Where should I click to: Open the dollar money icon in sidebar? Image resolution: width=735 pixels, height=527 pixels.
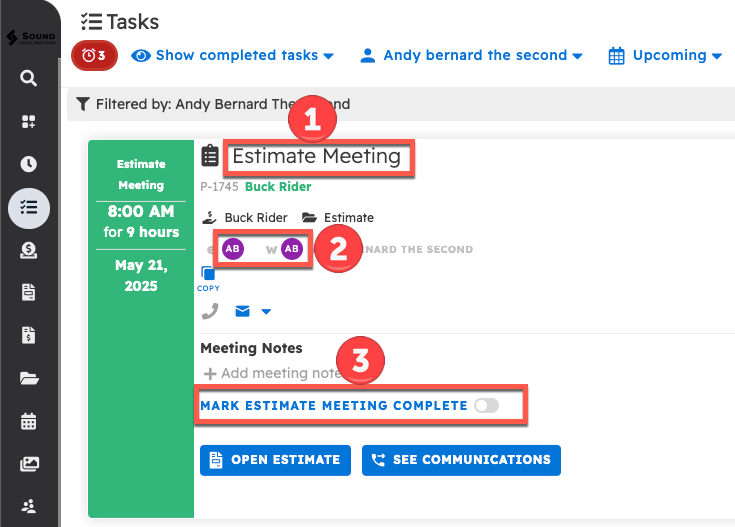point(29,250)
